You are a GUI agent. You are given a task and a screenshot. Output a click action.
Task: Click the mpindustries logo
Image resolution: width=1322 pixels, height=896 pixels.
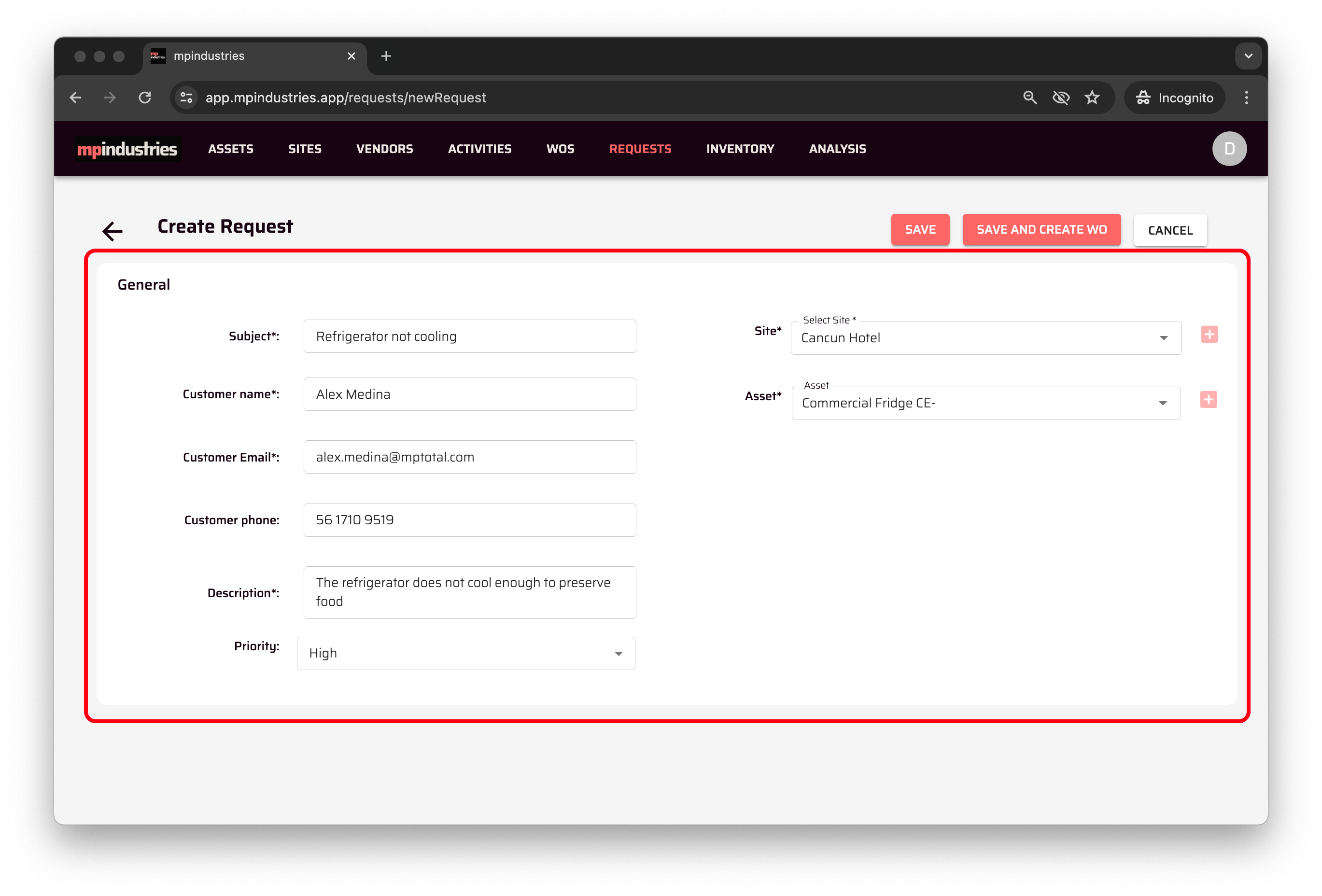click(x=127, y=149)
